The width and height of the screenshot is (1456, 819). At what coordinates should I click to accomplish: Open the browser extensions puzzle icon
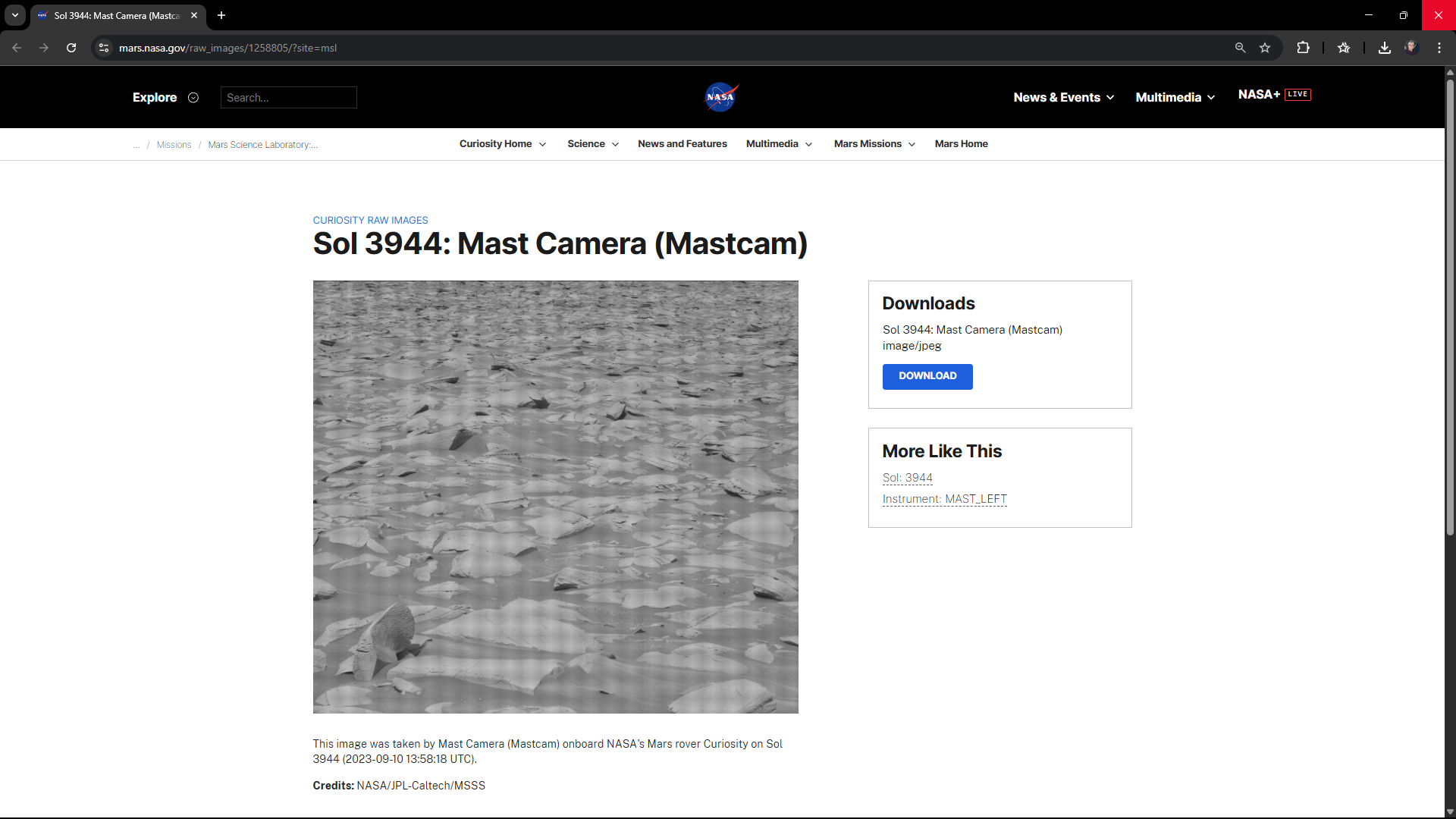tap(1303, 48)
